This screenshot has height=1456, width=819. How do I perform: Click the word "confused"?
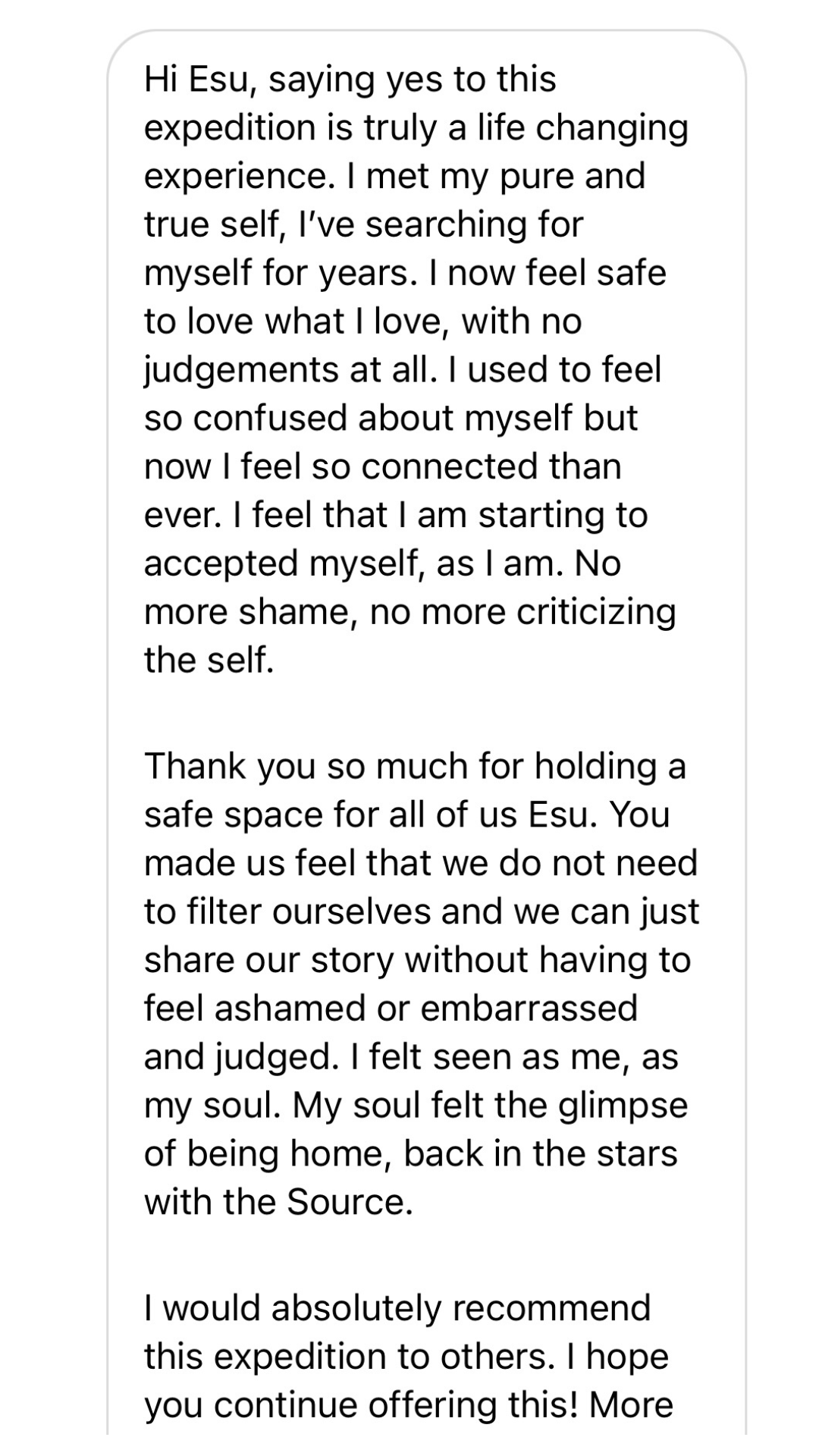click(x=271, y=418)
